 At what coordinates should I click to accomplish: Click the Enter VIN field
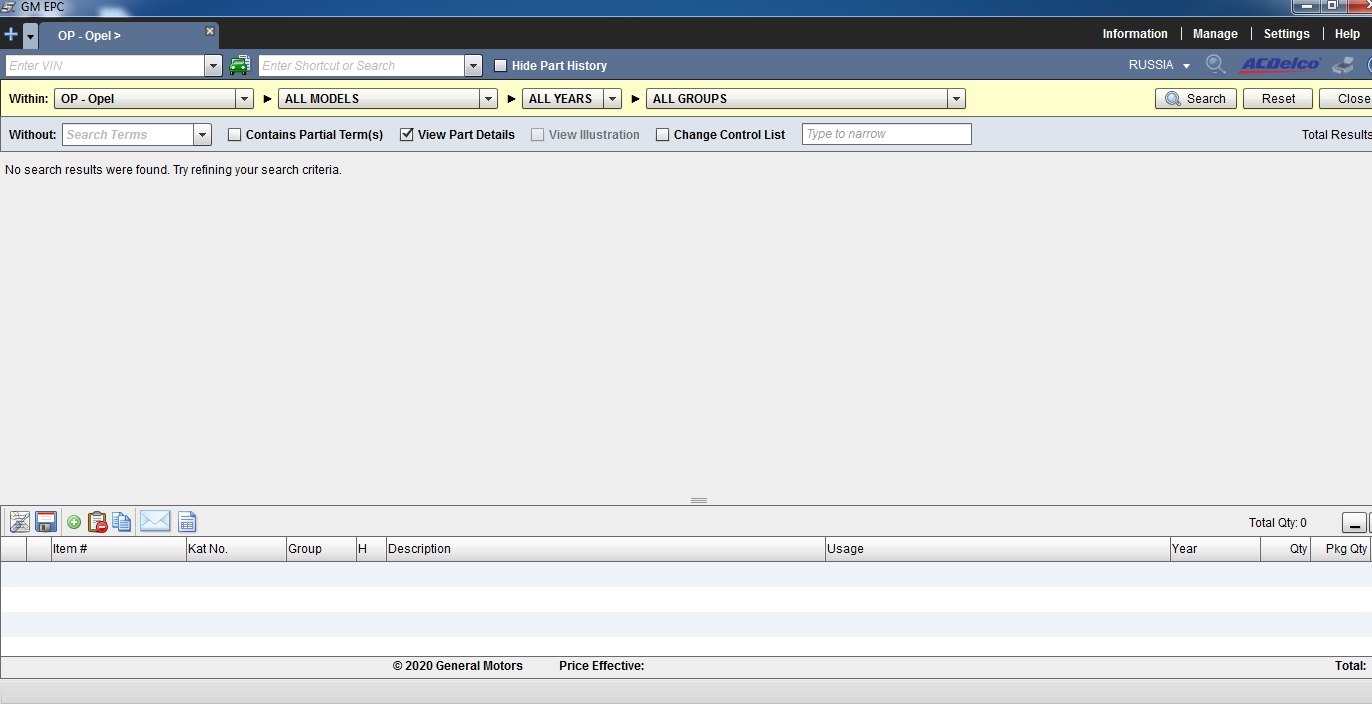tap(105, 66)
